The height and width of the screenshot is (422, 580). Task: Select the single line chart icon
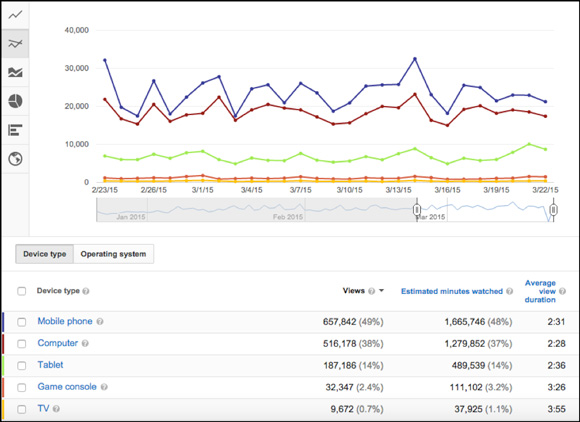pos(15,15)
